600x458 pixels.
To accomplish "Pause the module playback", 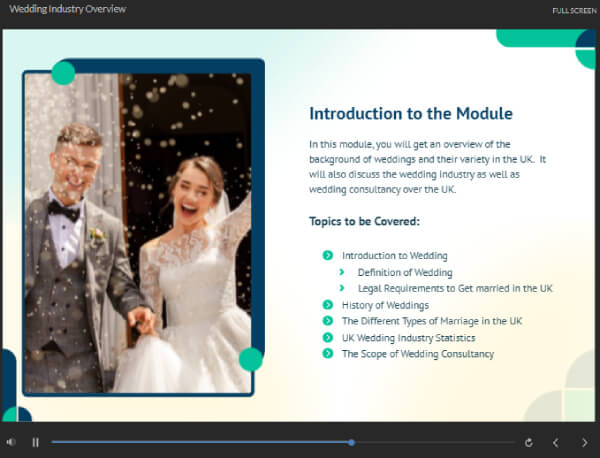I will (35, 442).
